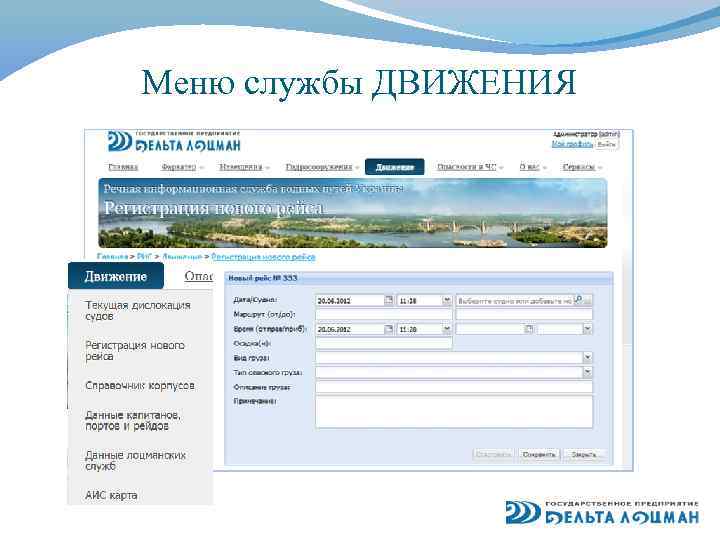Select dark Движение tab in top navigation
Viewport: 720px width, 540px height.
[x=394, y=167]
